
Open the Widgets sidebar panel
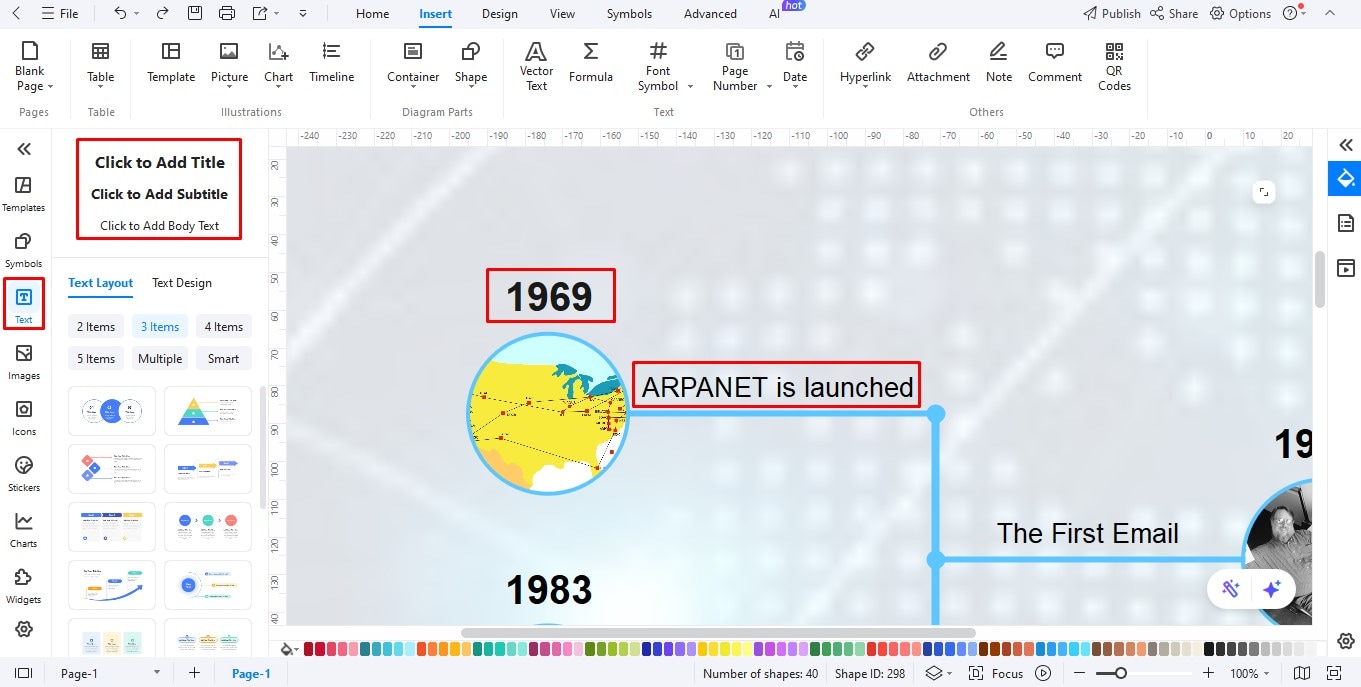pyautogui.click(x=24, y=586)
